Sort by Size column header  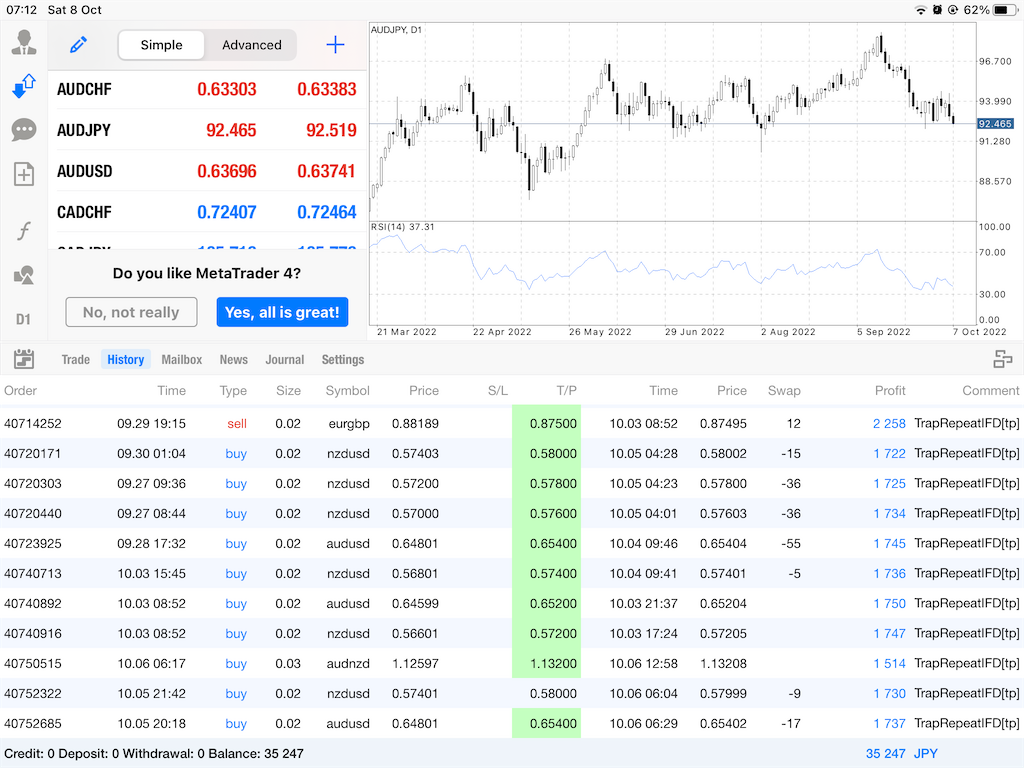click(x=288, y=391)
